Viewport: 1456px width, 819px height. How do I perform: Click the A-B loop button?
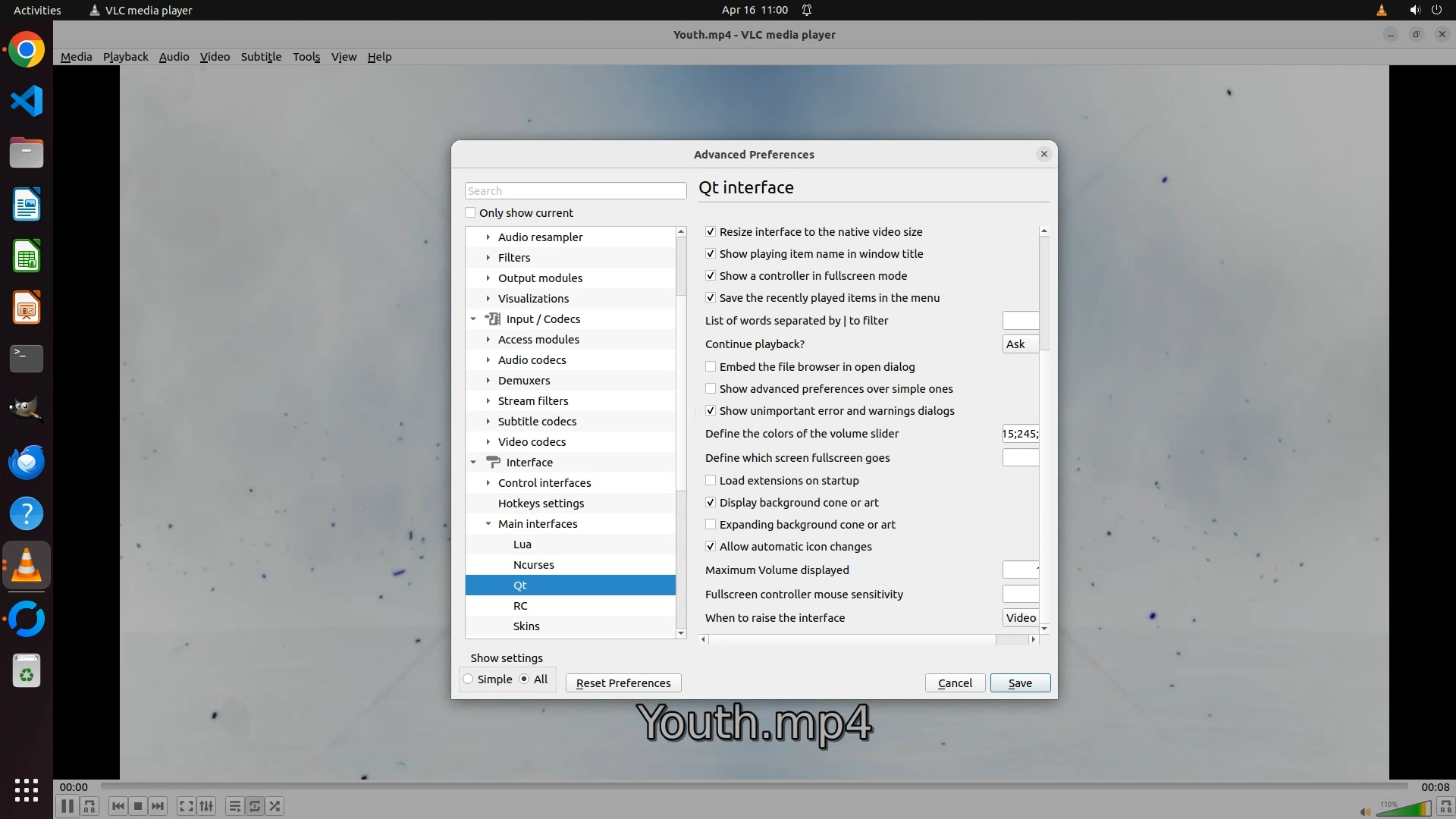[x=89, y=806]
